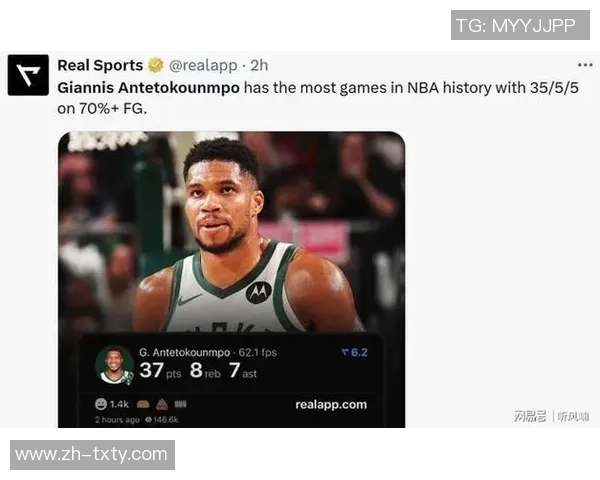600x480 pixels.
Task: Open the realapp.com link in the card
Action: (x=331, y=405)
